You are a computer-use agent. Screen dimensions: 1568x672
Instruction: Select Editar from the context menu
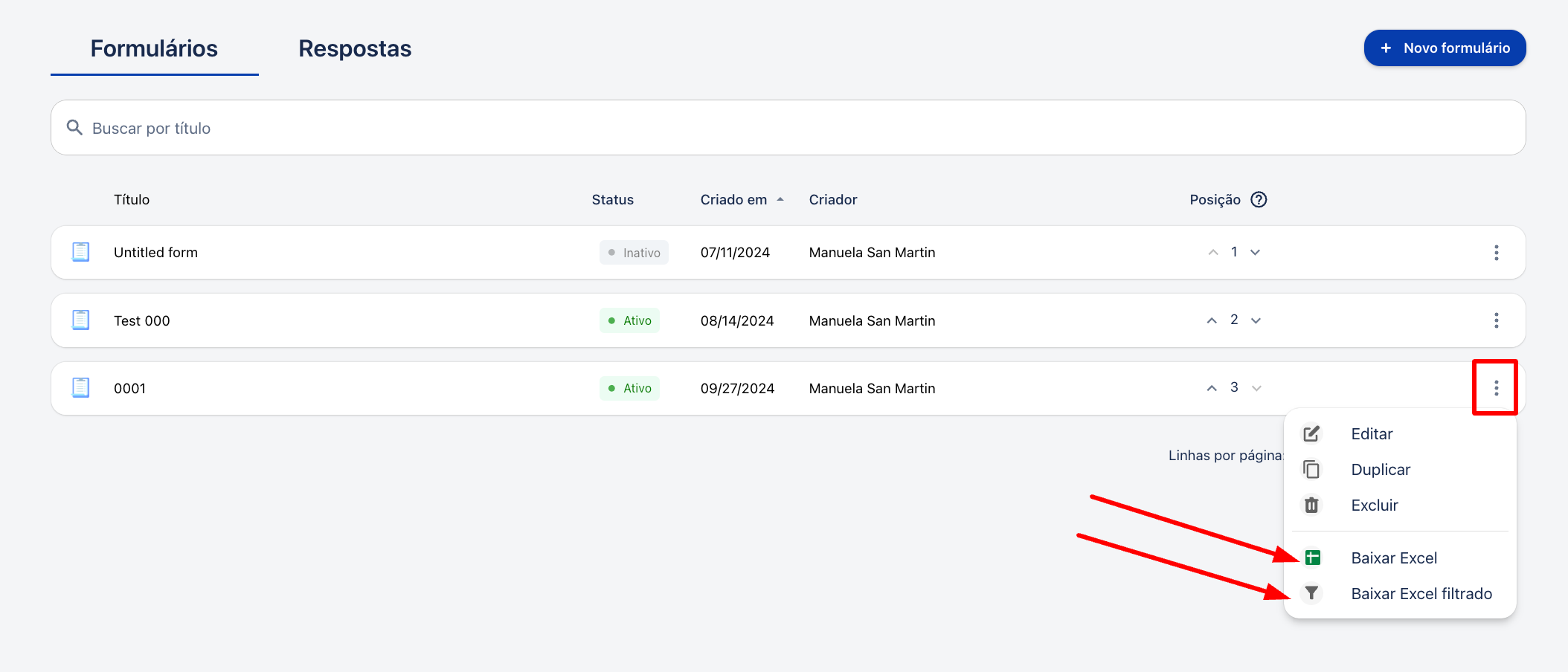pyautogui.click(x=1372, y=434)
